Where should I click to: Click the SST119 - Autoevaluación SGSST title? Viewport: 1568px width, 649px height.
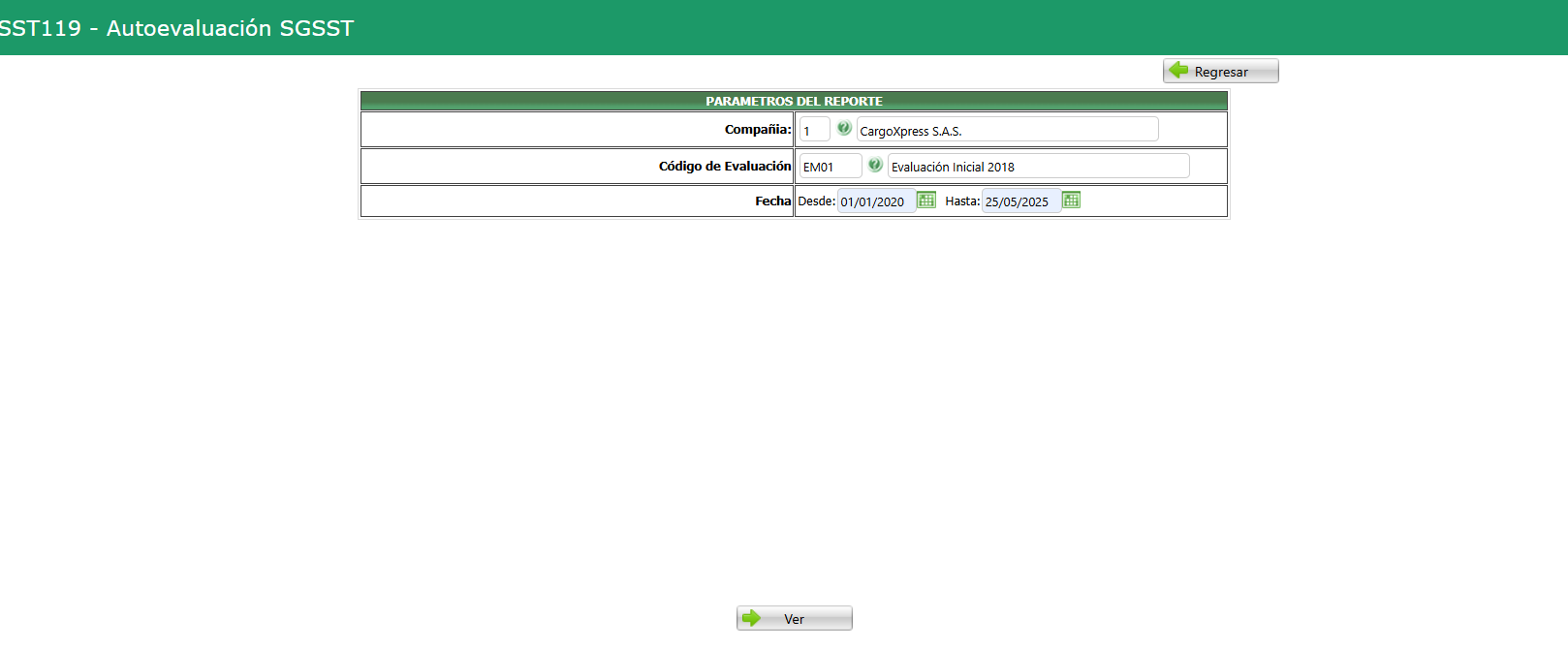point(176,28)
